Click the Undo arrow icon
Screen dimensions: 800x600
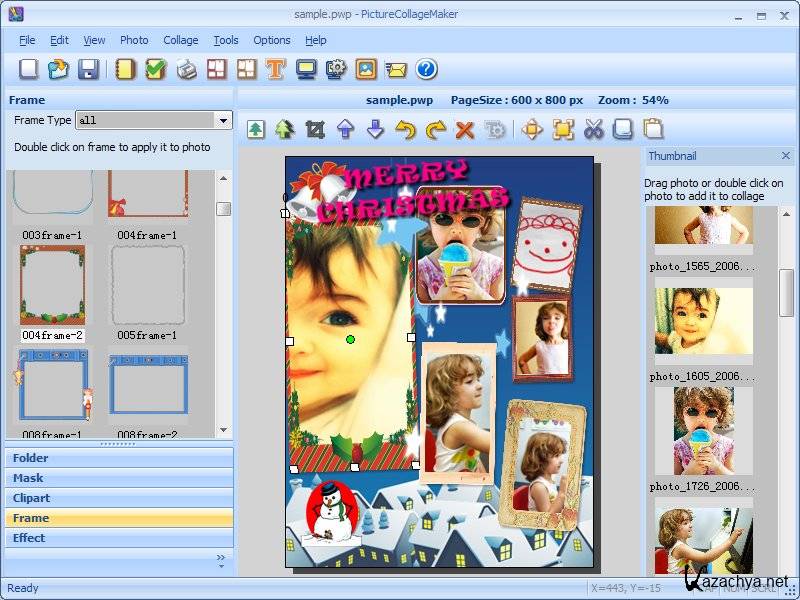click(404, 129)
